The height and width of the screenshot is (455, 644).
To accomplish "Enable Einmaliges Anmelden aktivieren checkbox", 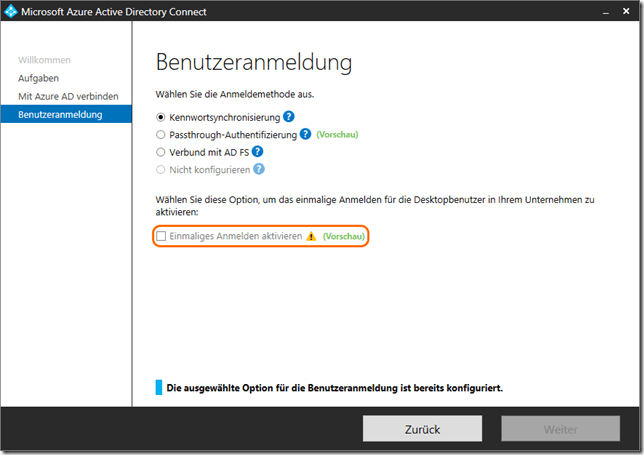I will 161,236.
